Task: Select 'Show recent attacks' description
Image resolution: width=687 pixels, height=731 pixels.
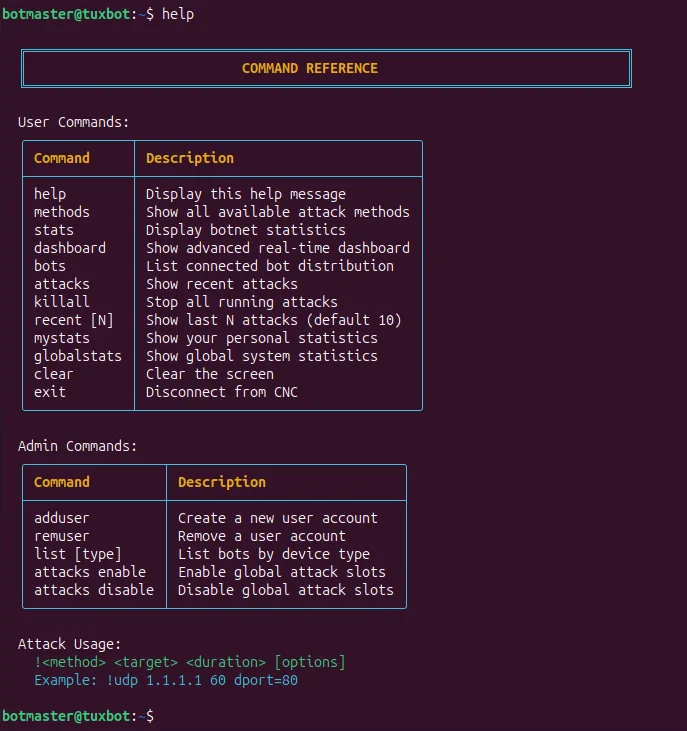Action: 221,284
